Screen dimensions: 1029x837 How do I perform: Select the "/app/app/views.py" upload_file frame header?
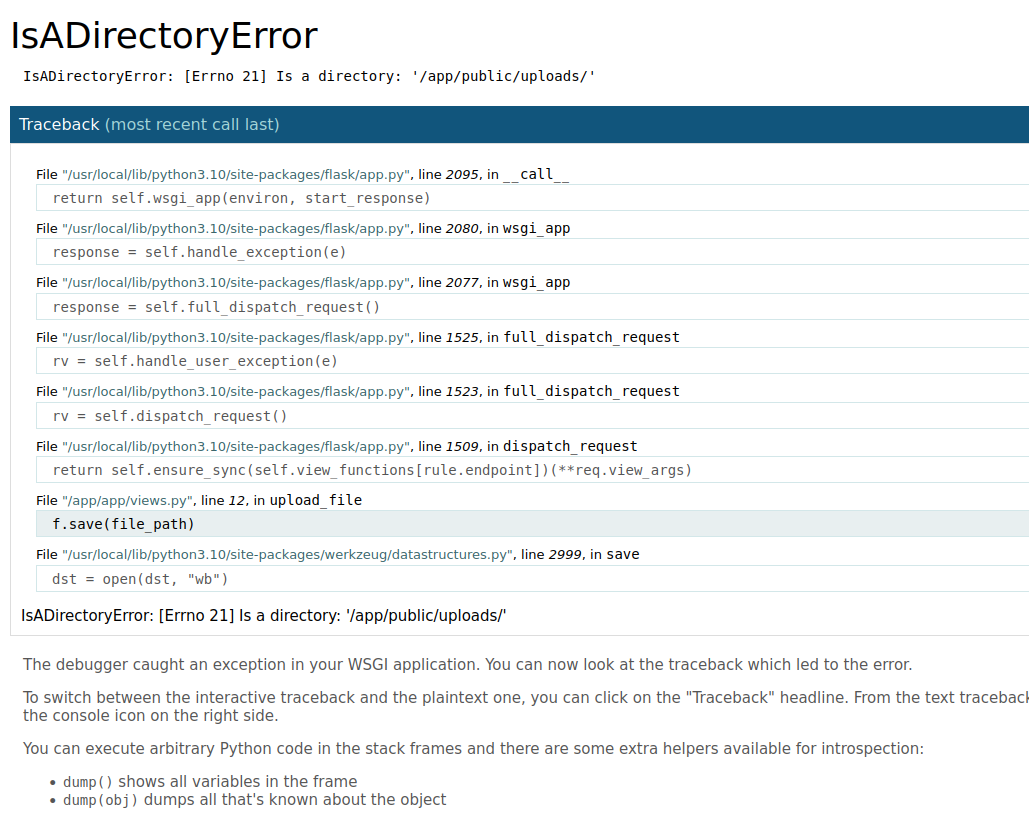pos(198,500)
